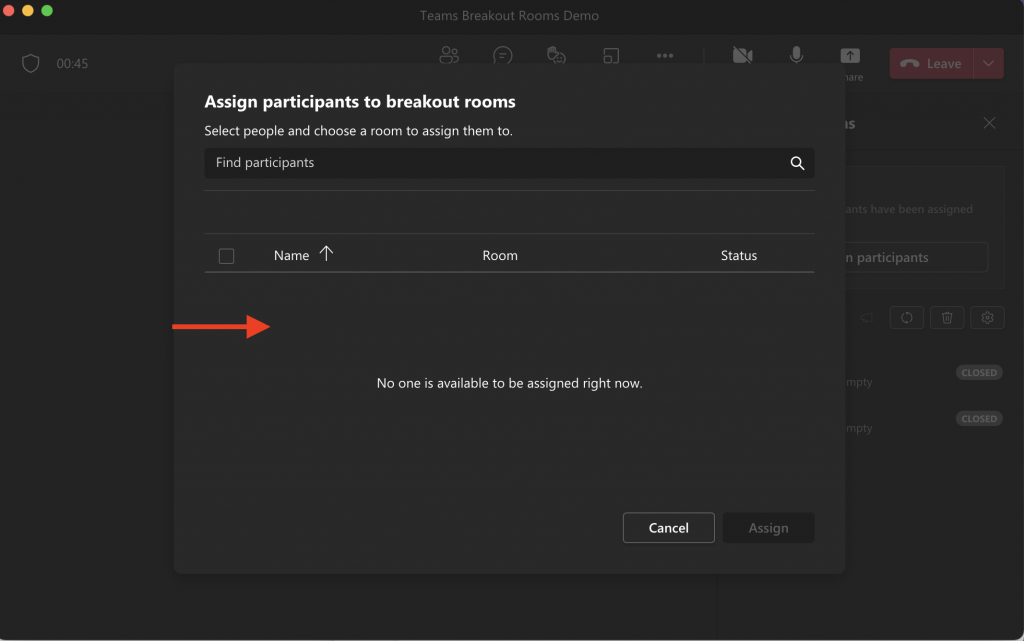Image resolution: width=1024 pixels, height=641 pixels.
Task: Expand the Leave options dropdown arrow
Action: tap(988, 64)
